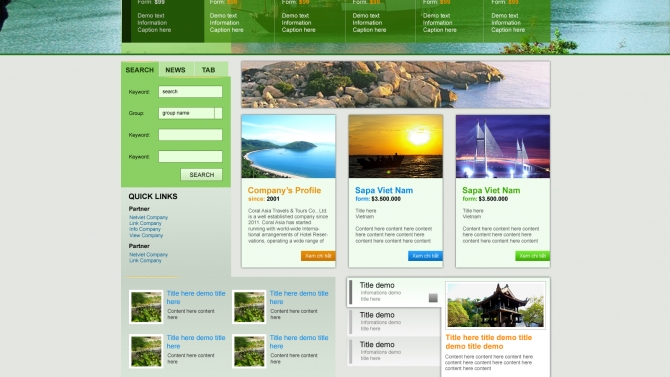Click the 'Link Company' link under second Partner
Viewport: 670px width, 377px height.
point(145,260)
